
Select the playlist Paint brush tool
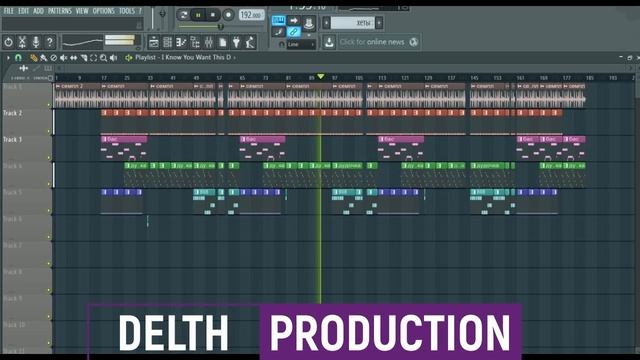(x=44, y=58)
